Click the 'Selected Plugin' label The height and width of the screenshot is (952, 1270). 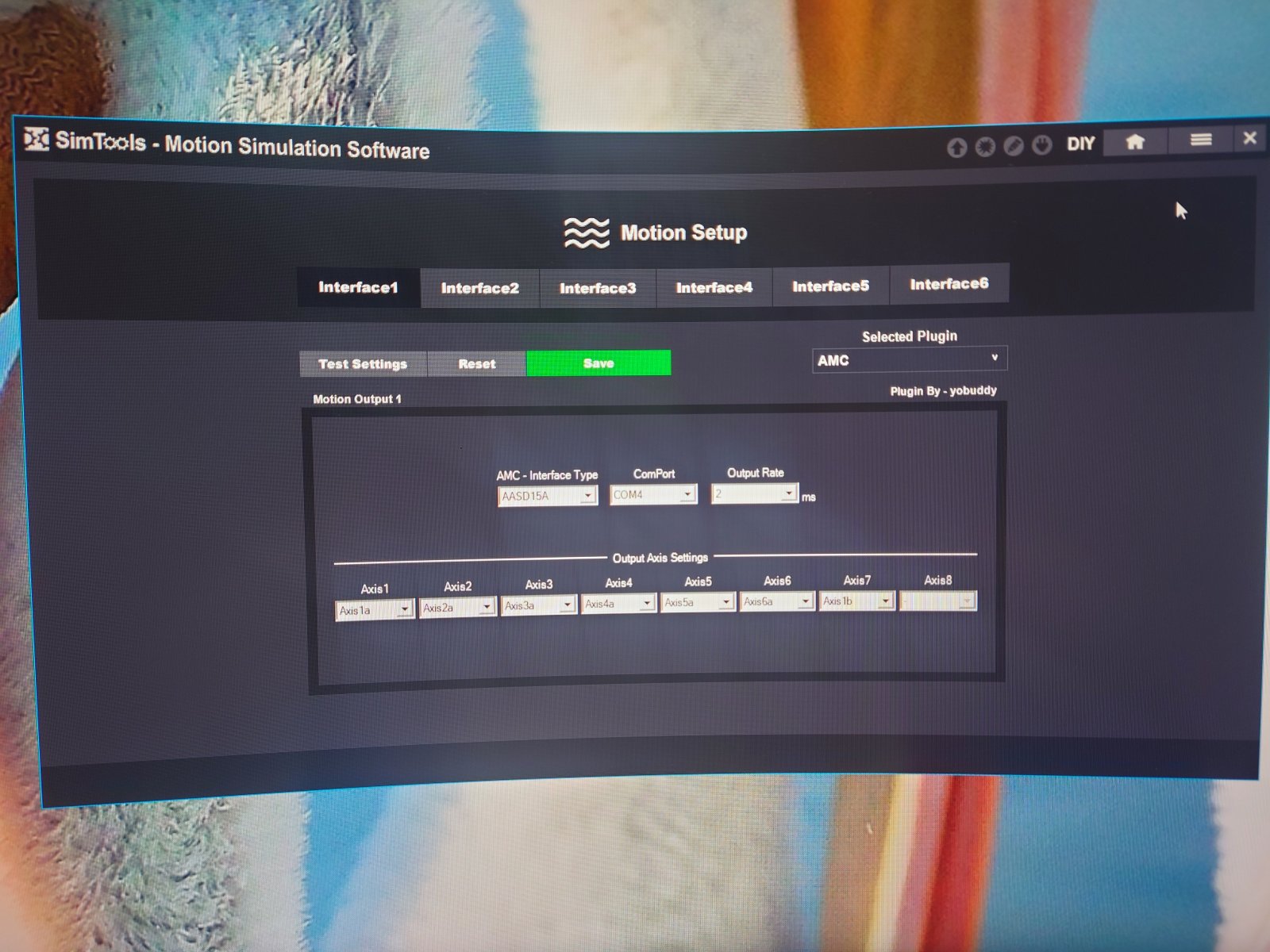coord(910,336)
